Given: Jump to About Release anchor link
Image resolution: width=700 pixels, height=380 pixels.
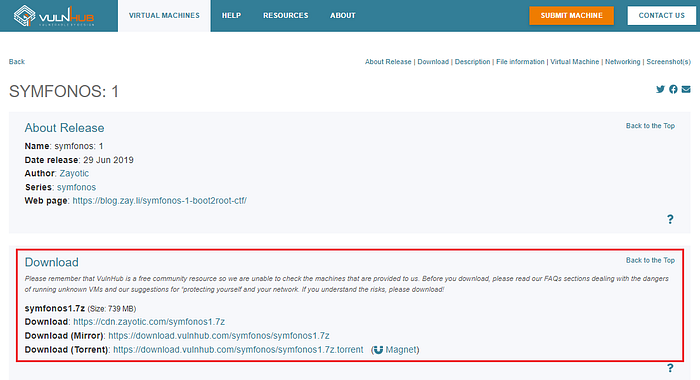Looking at the screenshot, I should (x=388, y=62).
